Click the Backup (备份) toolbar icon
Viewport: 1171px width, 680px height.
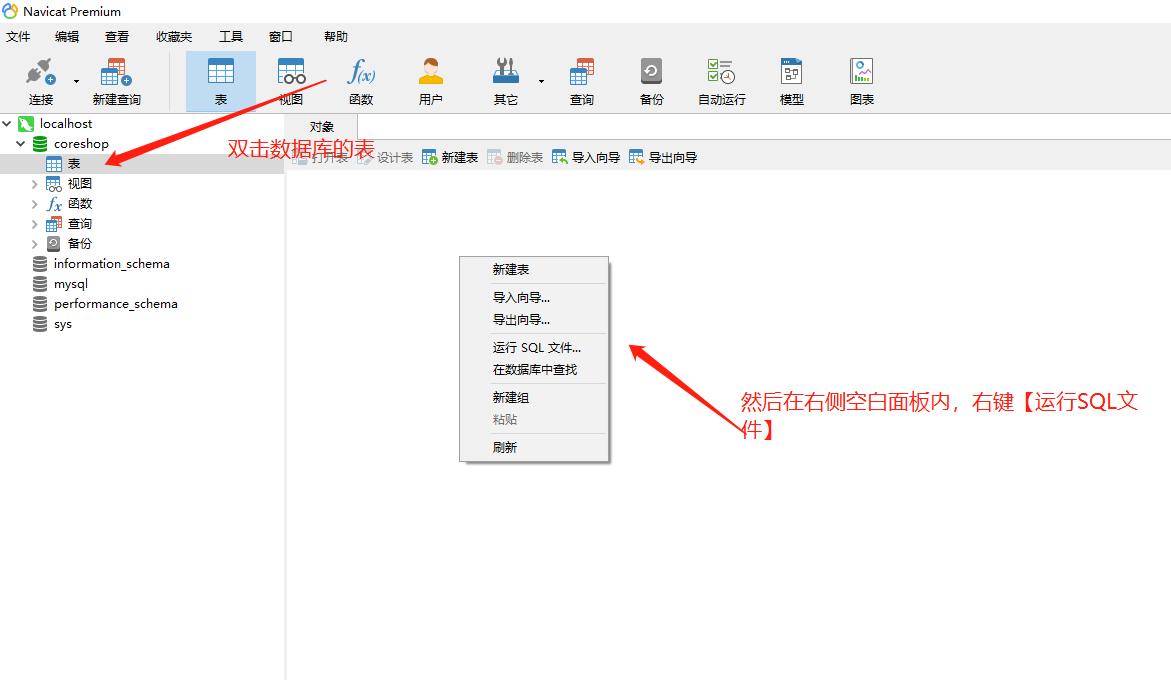click(x=651, y=74)
